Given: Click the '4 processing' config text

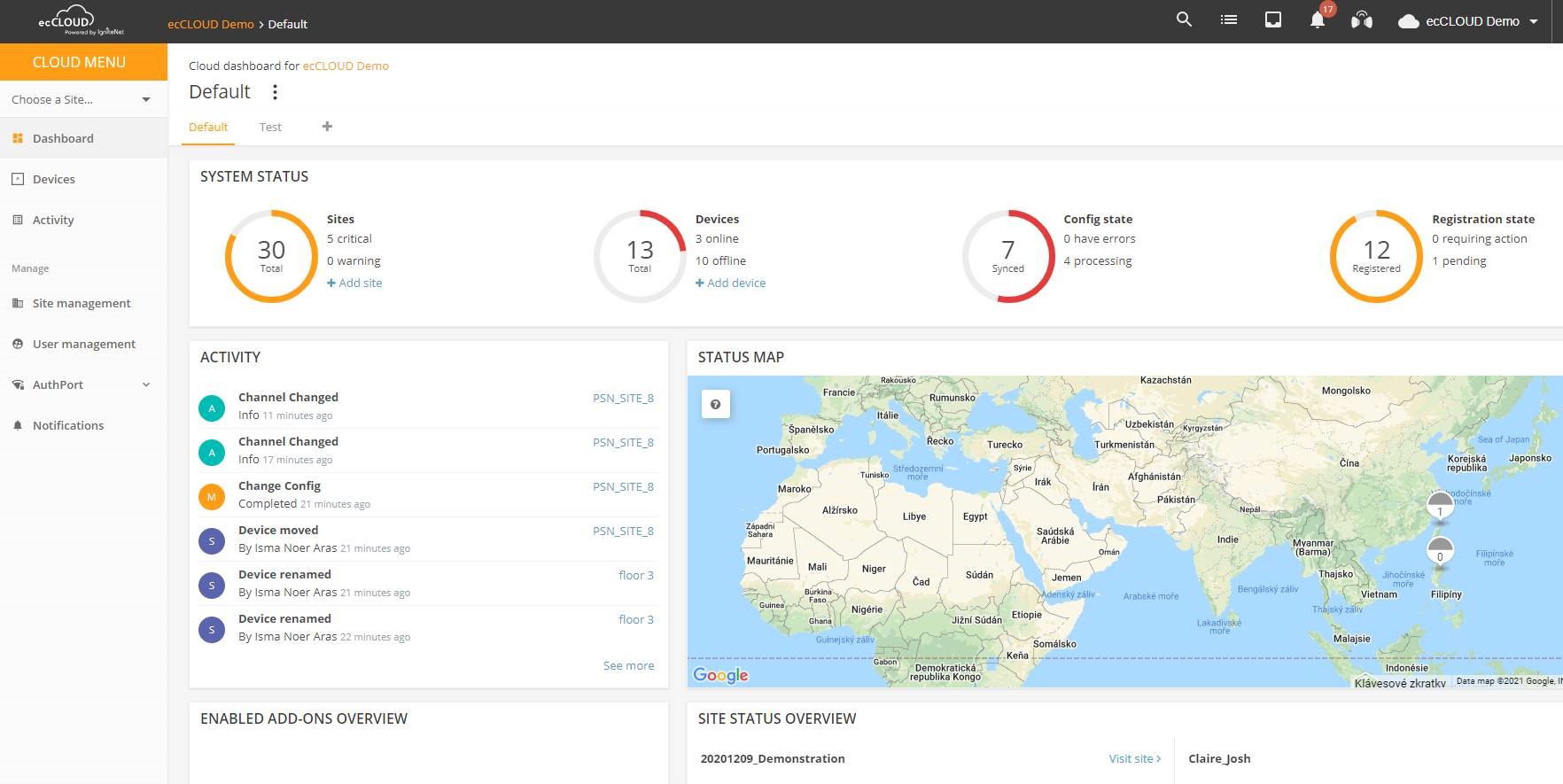Looking at the screenshot, I should (x=1098, y=260).
